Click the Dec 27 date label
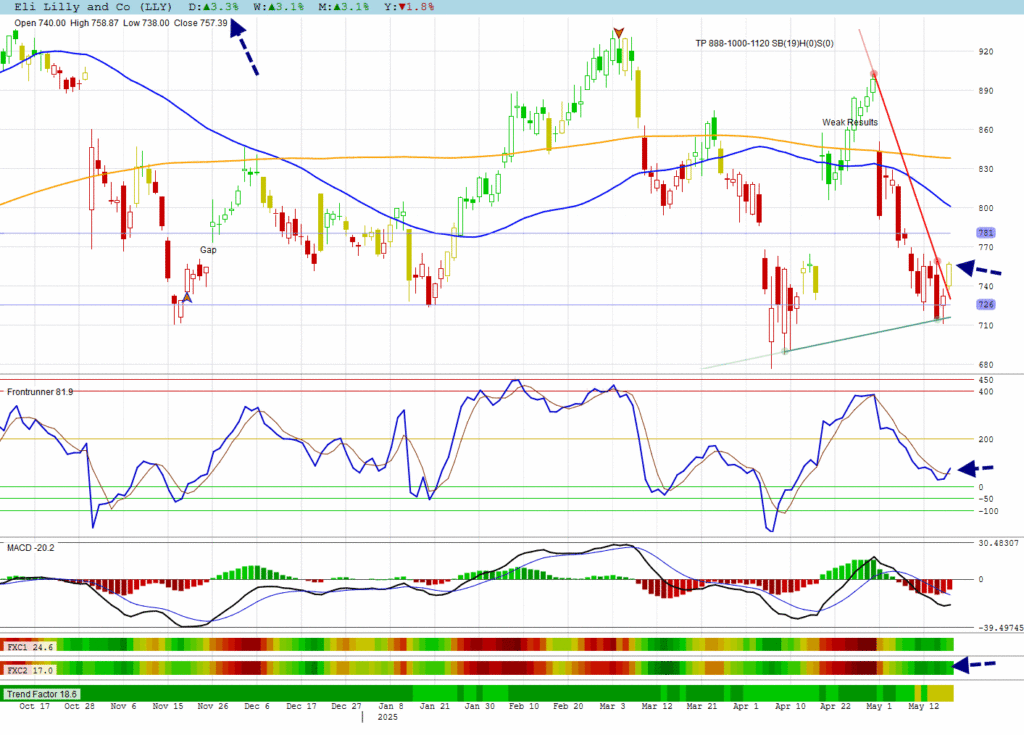This screenshot has height=735, width=1024. pos(346,706)
